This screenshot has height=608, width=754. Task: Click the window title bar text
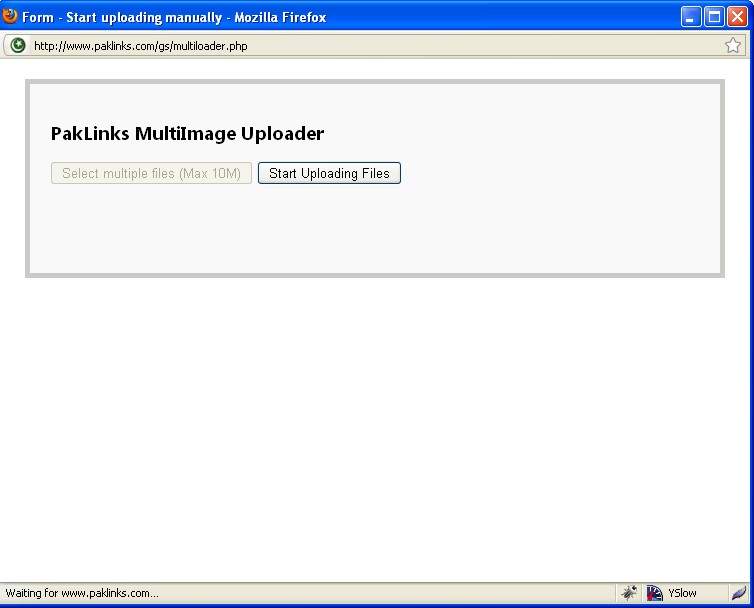(174, 17)
